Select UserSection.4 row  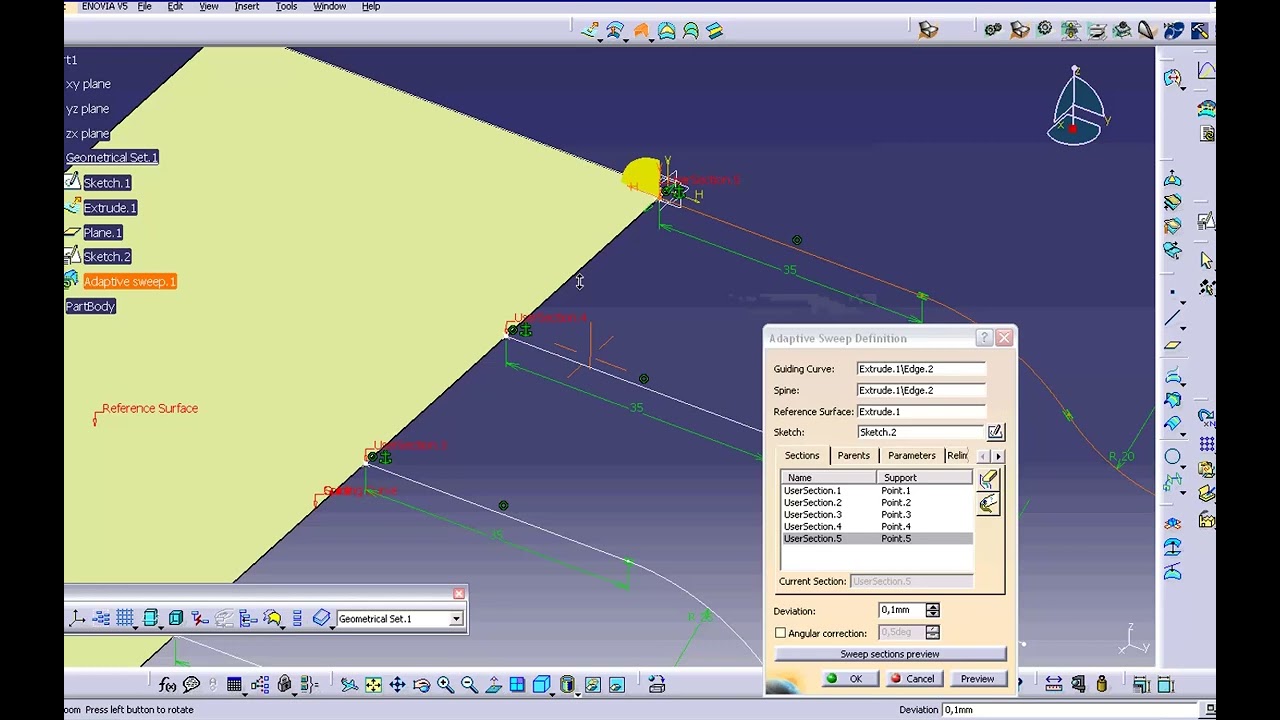[877, 527]
